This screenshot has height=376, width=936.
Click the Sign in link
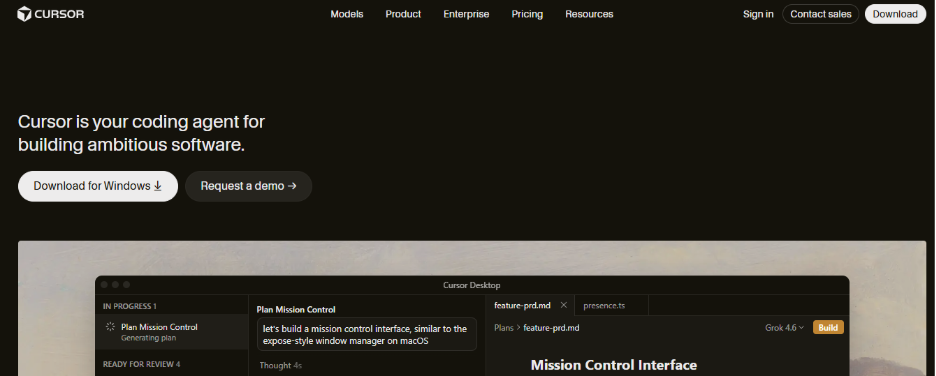point(758,14)
